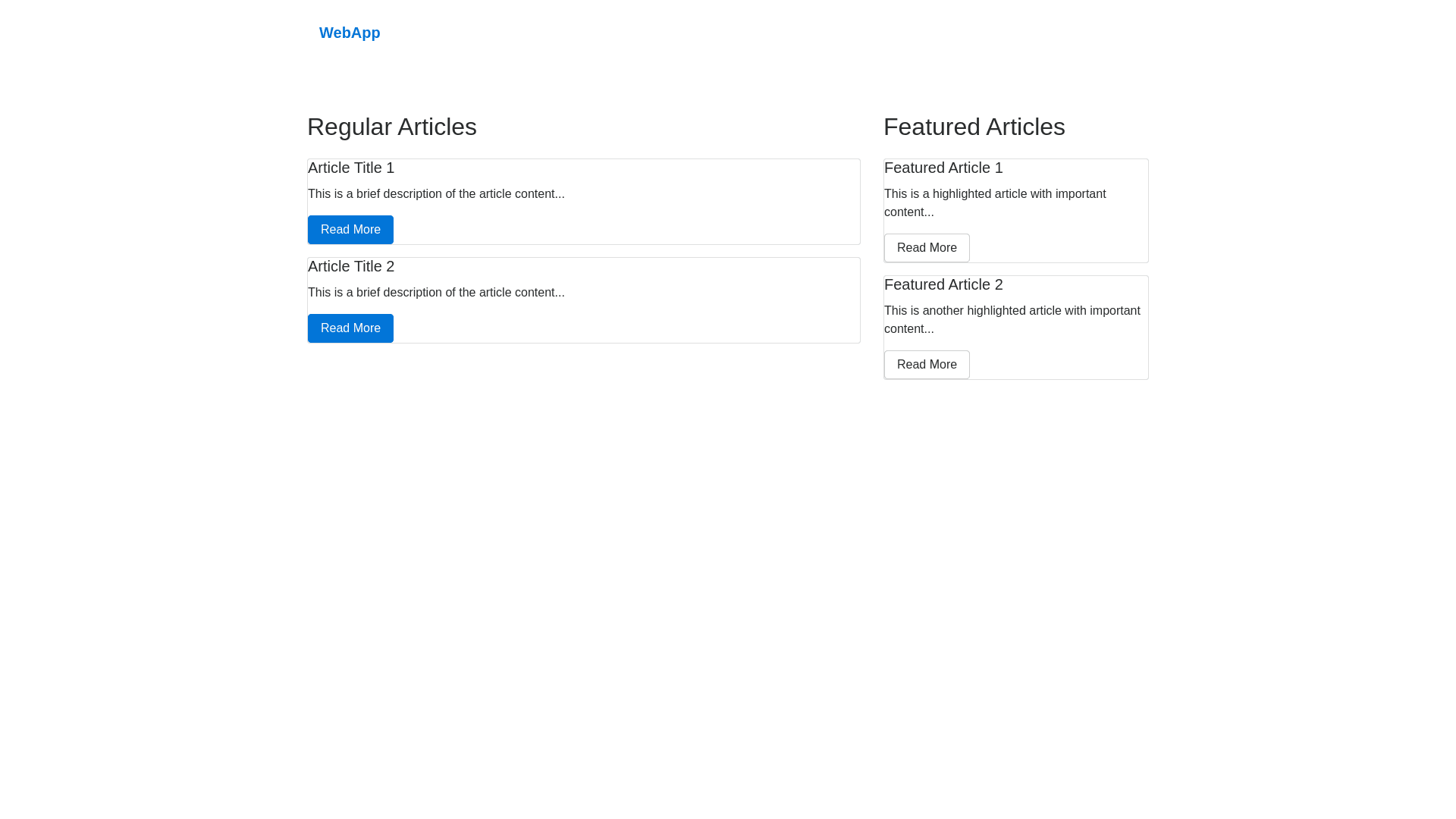
Task: Click blank space beside Featured Article 2's button
Action: (x=1062, y=365)
